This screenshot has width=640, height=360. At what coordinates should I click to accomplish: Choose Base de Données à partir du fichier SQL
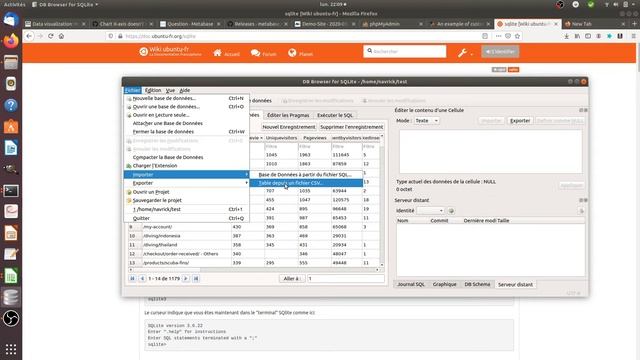point(306,174)
